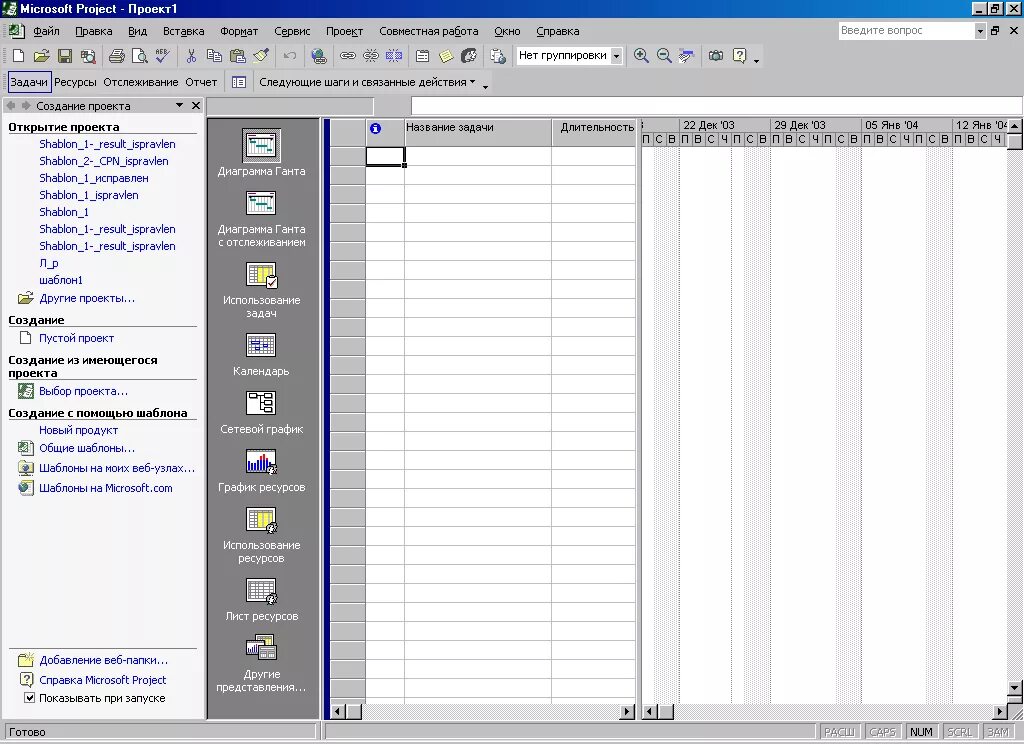Select the Format Painter brush icon
This screenshot has height=744, width=1024.
[261, 56]
